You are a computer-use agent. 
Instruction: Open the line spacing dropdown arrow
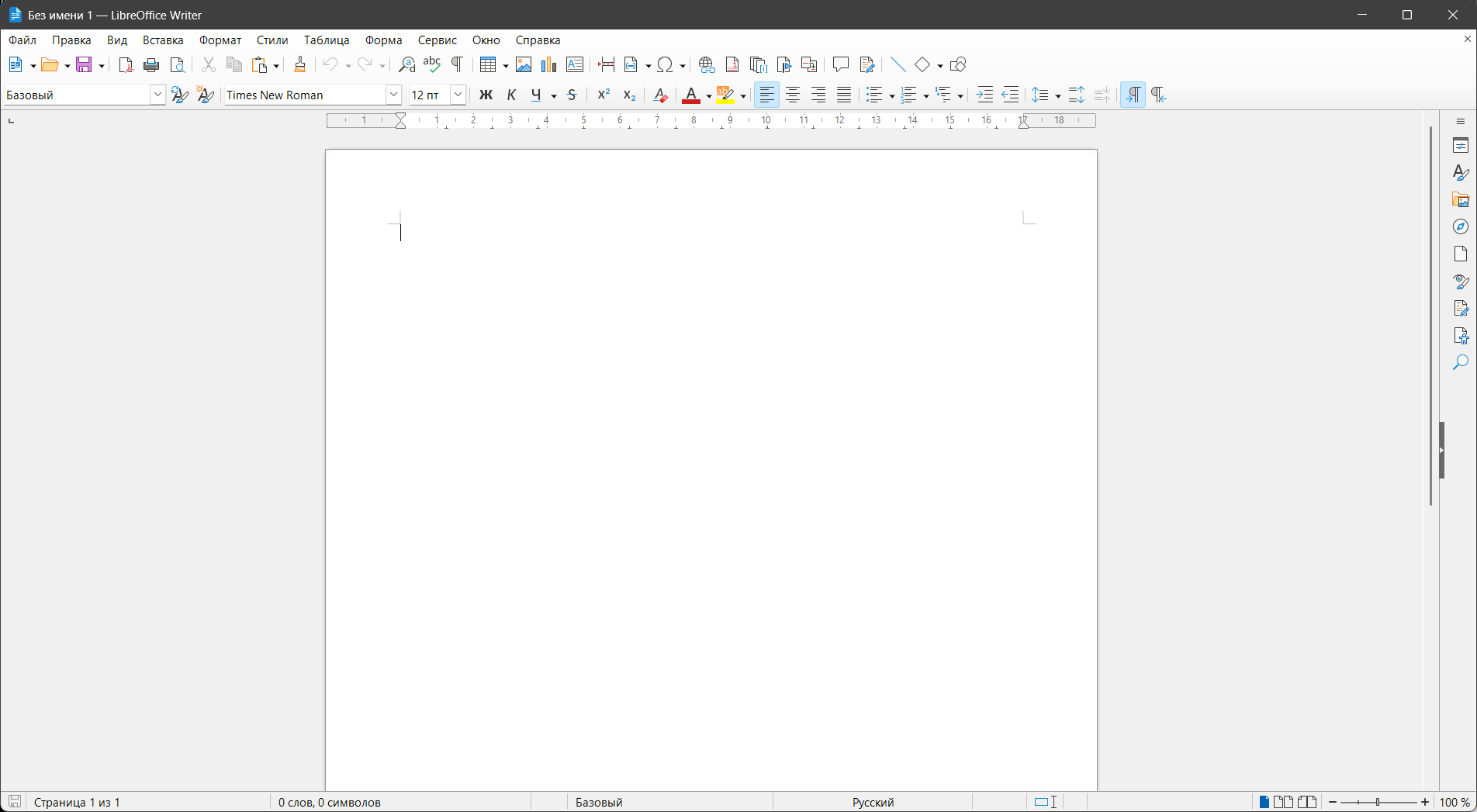1057,96
